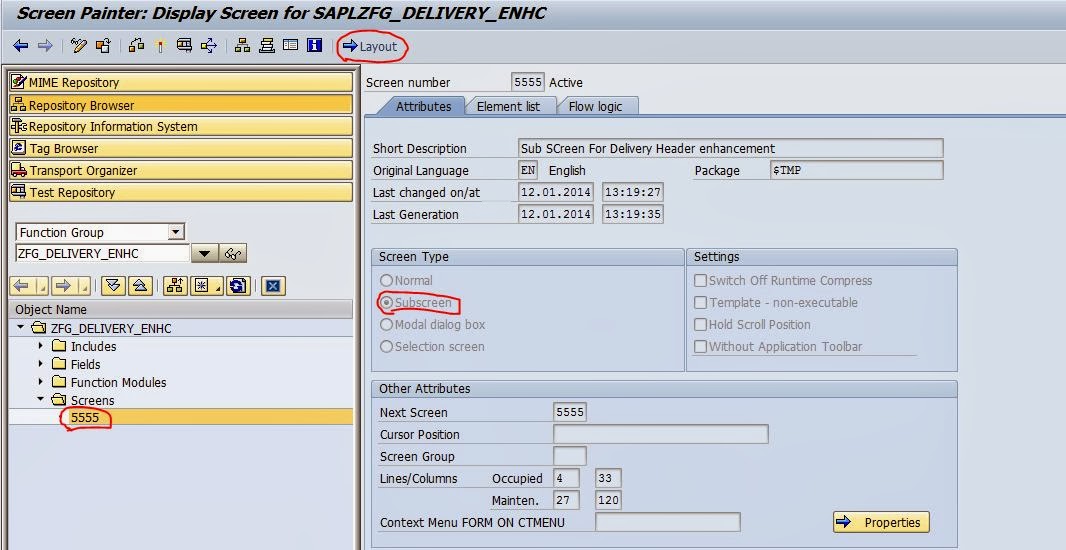Expand the Function Modules folder
Screen dimensions: 1066x550
pyautogui.click(x=40, y=382)
